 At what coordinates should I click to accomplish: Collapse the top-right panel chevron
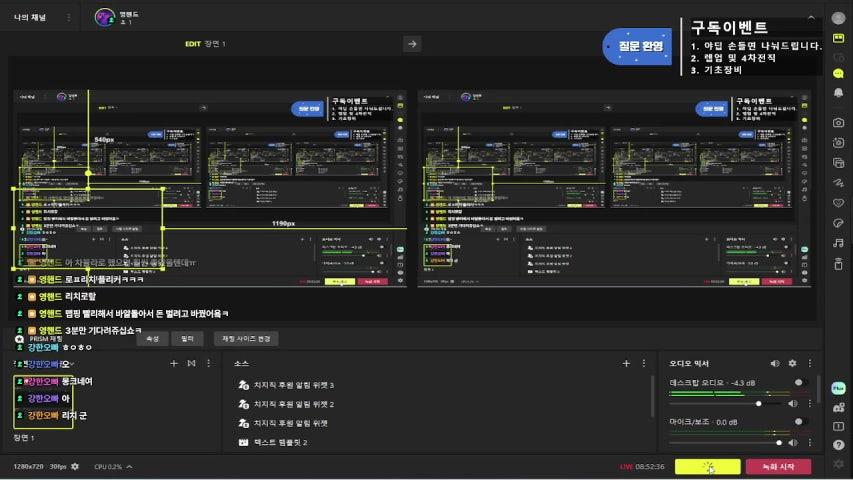tap(811, 18)
